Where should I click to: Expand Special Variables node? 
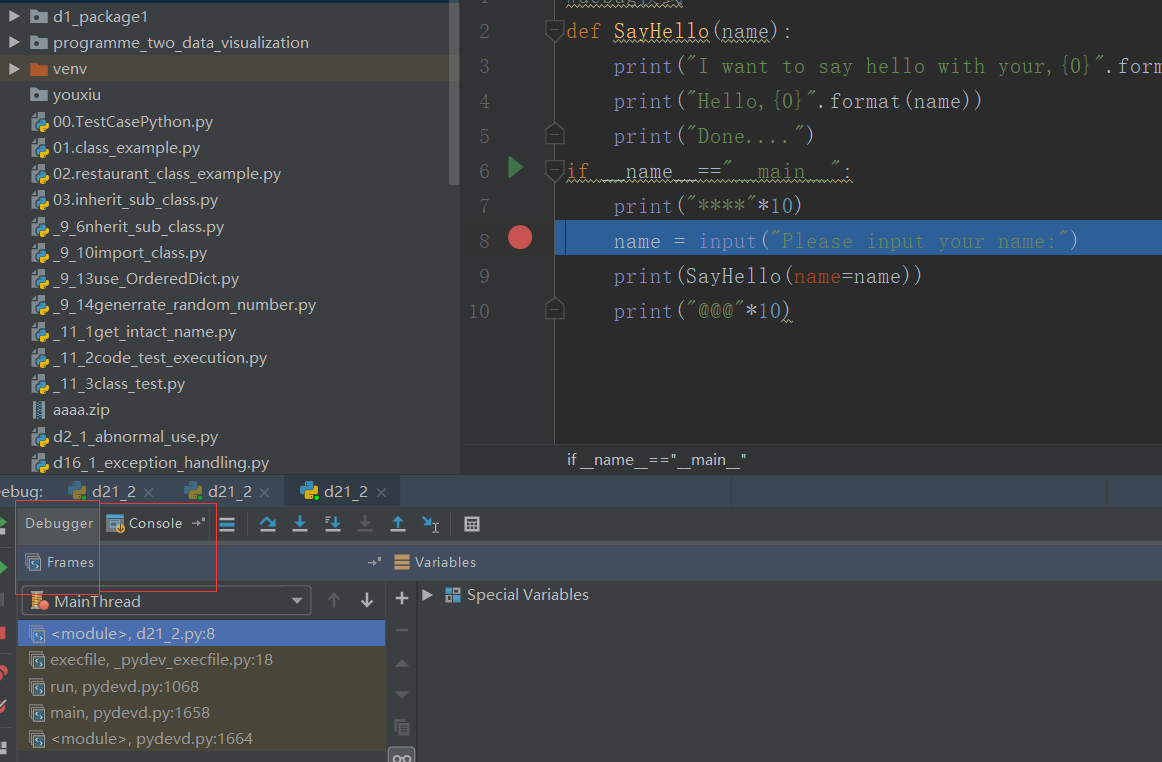tap(428, 594)
